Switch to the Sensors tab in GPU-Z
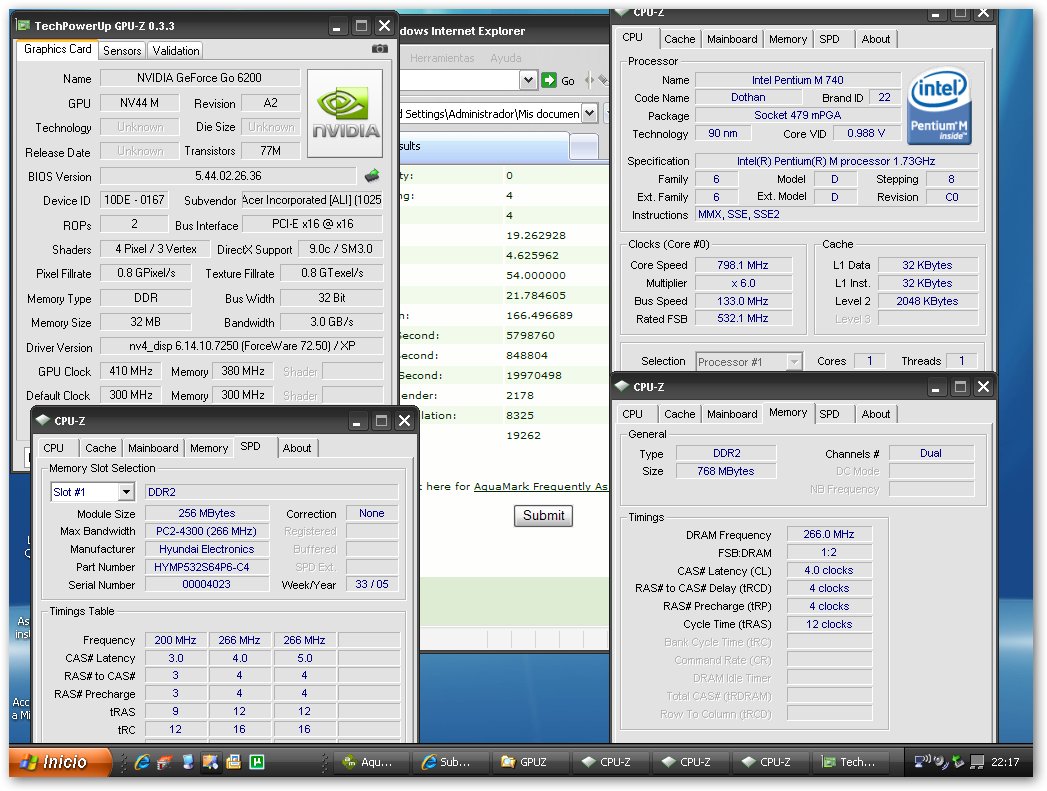Screen dimensions: 1047x791 tap(122, 51)
